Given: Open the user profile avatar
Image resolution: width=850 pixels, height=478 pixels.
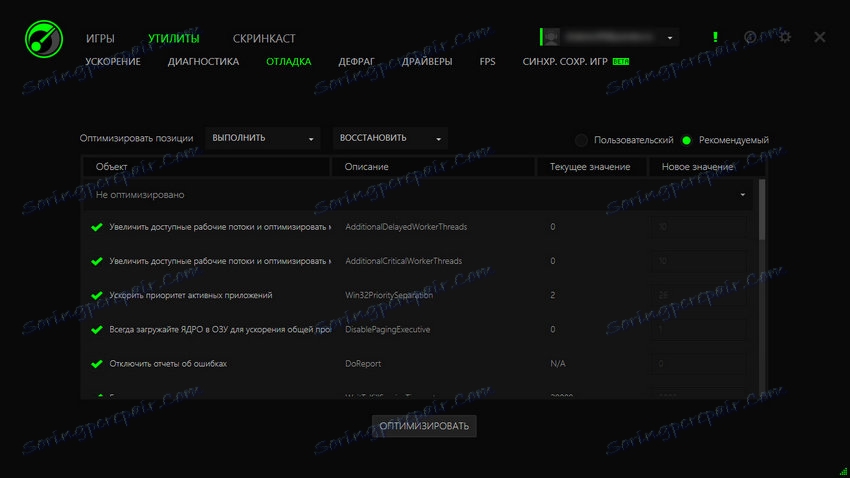Looking at the screenshot, I should pyautogui.click(x=551, y=37).
